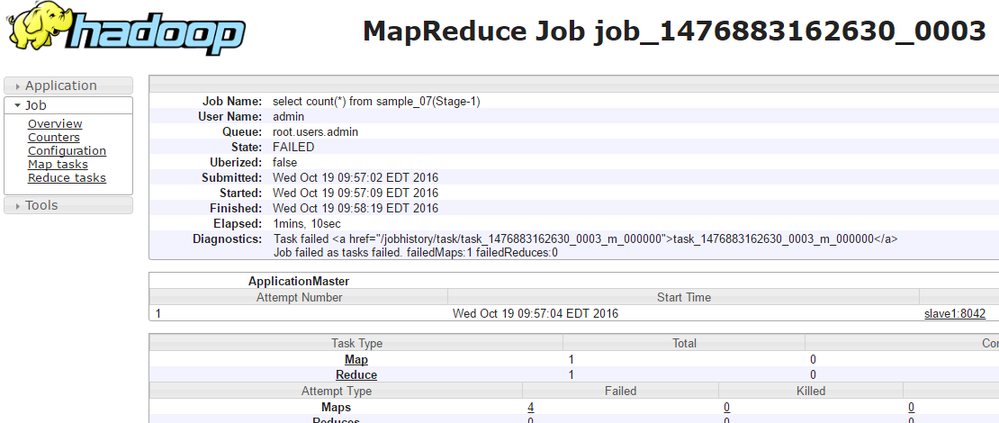
Task: Click the Queue value root.users.admin
Action: 315,132
